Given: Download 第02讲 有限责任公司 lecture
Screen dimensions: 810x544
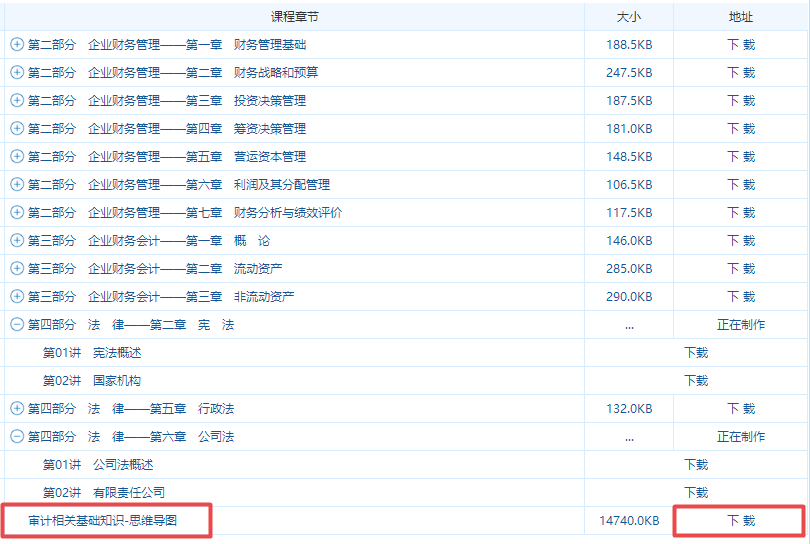Looking at the screenshot, I should point(696,492).
